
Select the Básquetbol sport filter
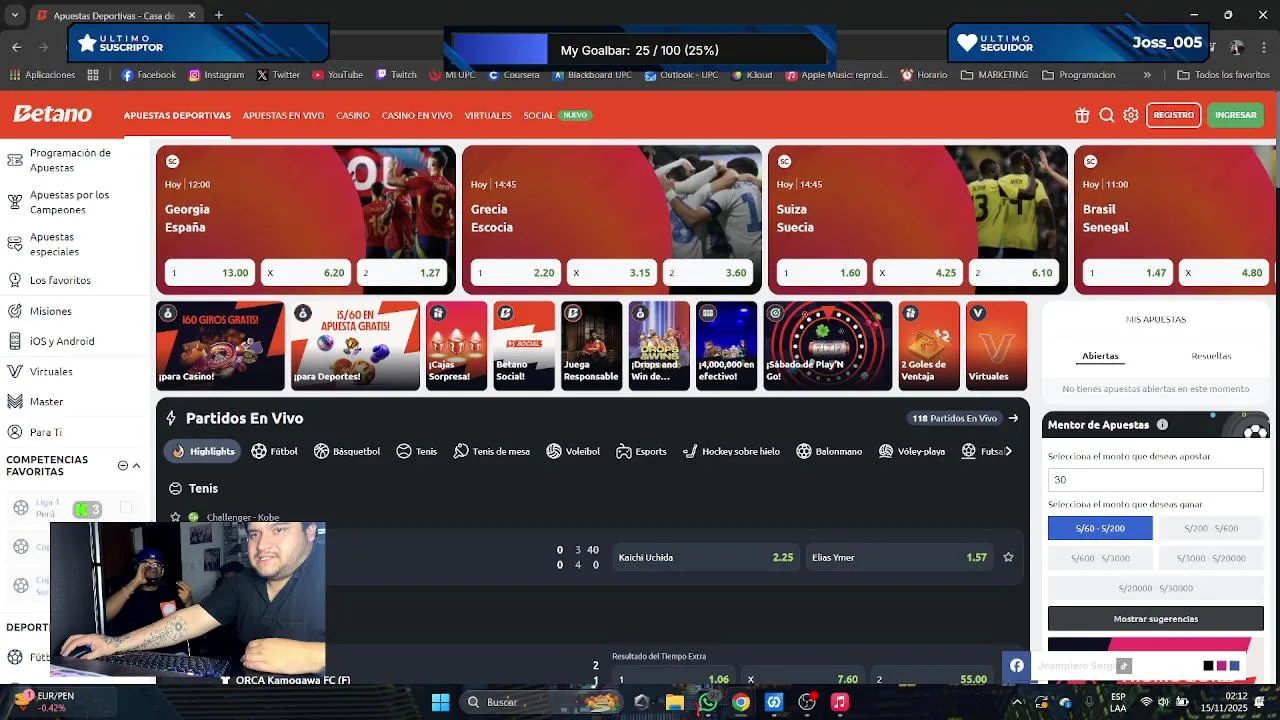coord(347,451)
